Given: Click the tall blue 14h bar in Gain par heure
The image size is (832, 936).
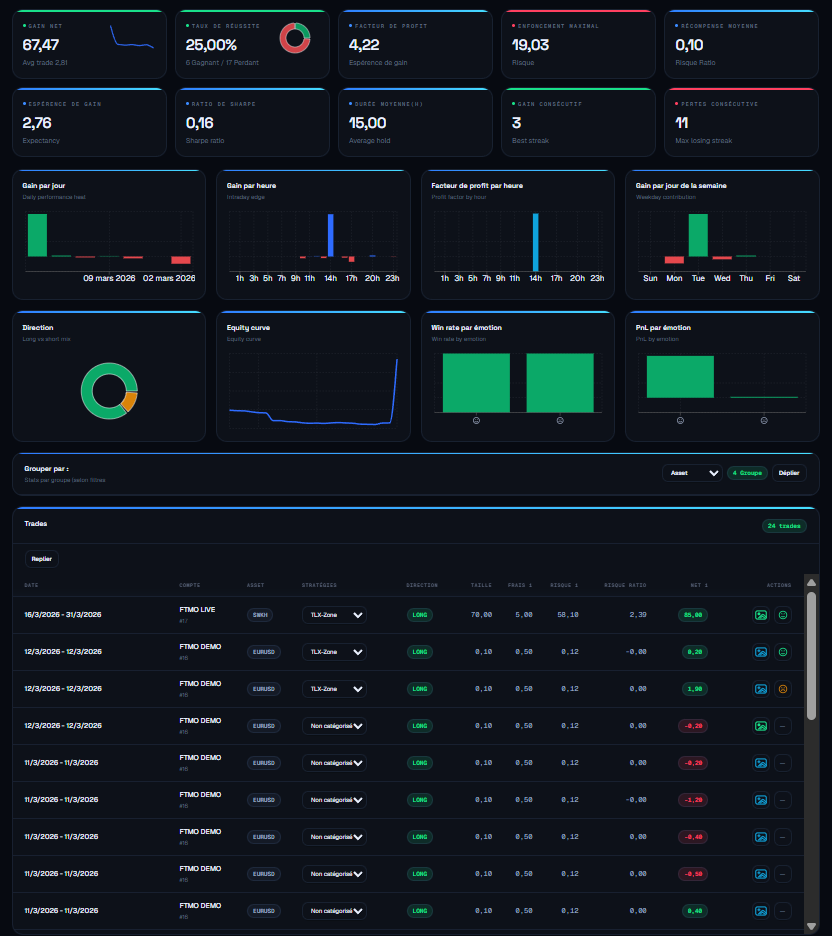Looking at the screenshot, I should tap(331, 235).
